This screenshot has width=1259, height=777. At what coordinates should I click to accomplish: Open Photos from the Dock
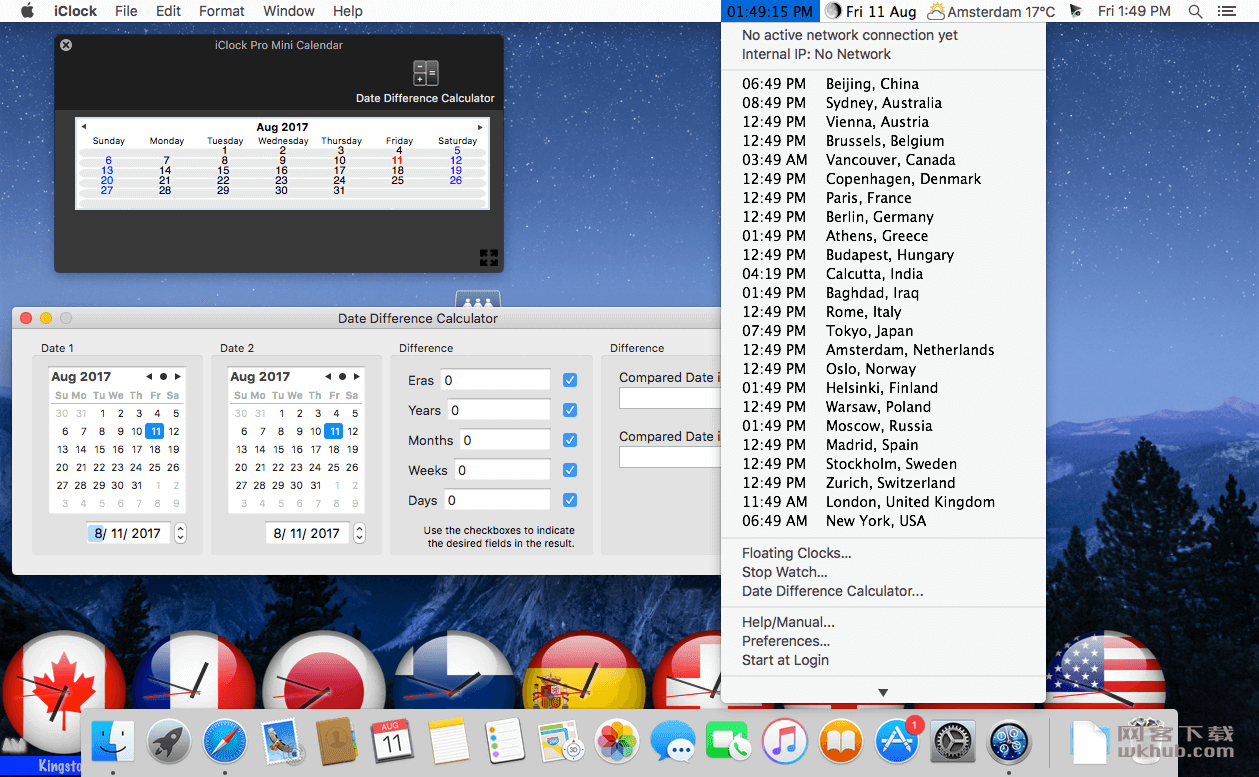(617, 742)
